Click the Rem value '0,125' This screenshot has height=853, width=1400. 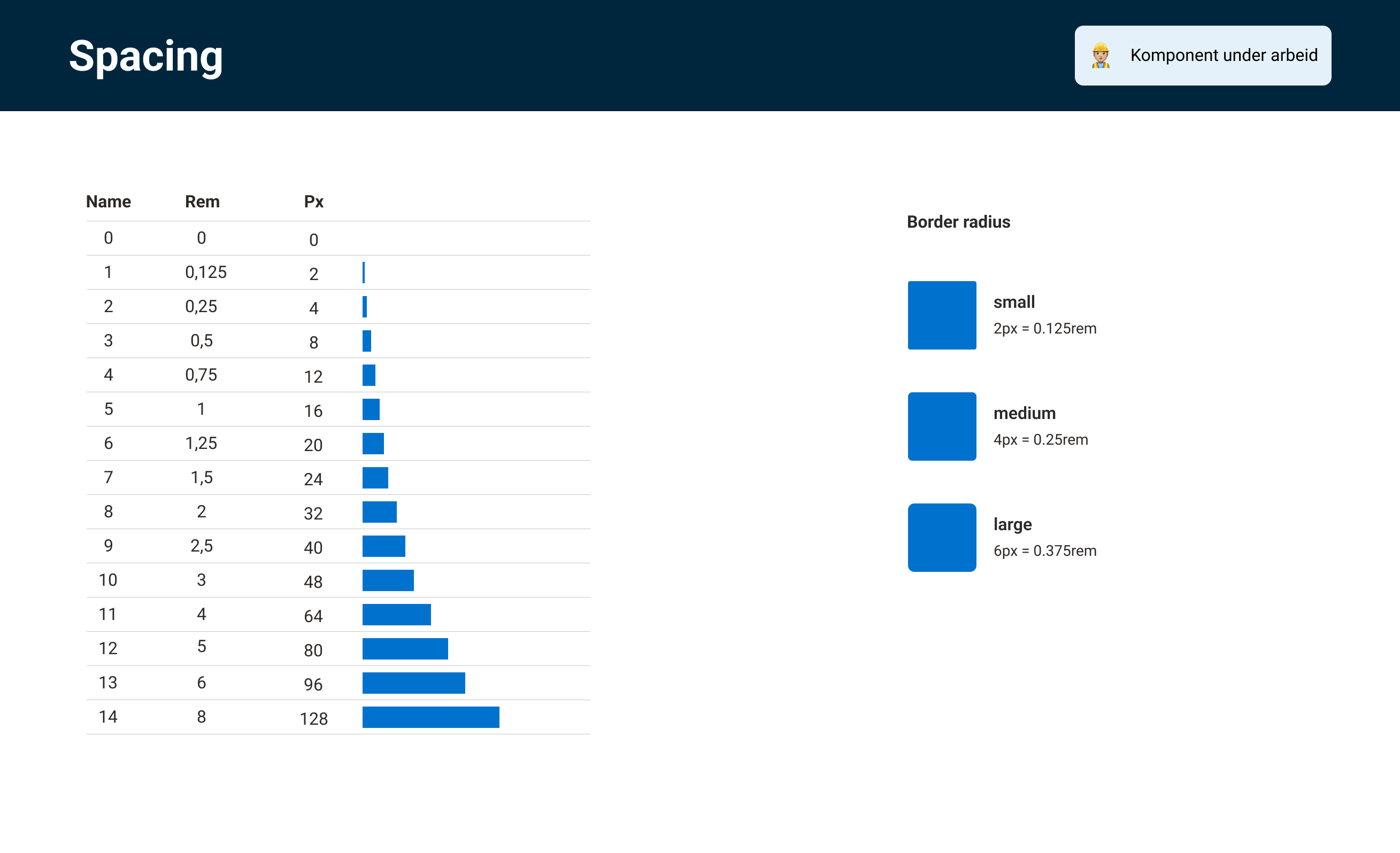pos(206,273)
